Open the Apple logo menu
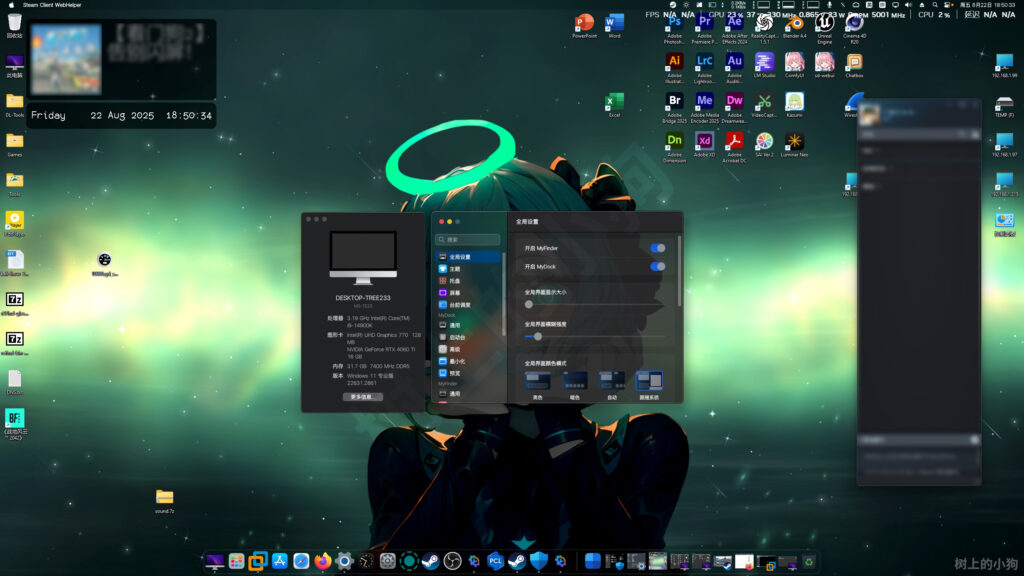This screenshot has height=576, width=1024. click(x=11, y=5)
